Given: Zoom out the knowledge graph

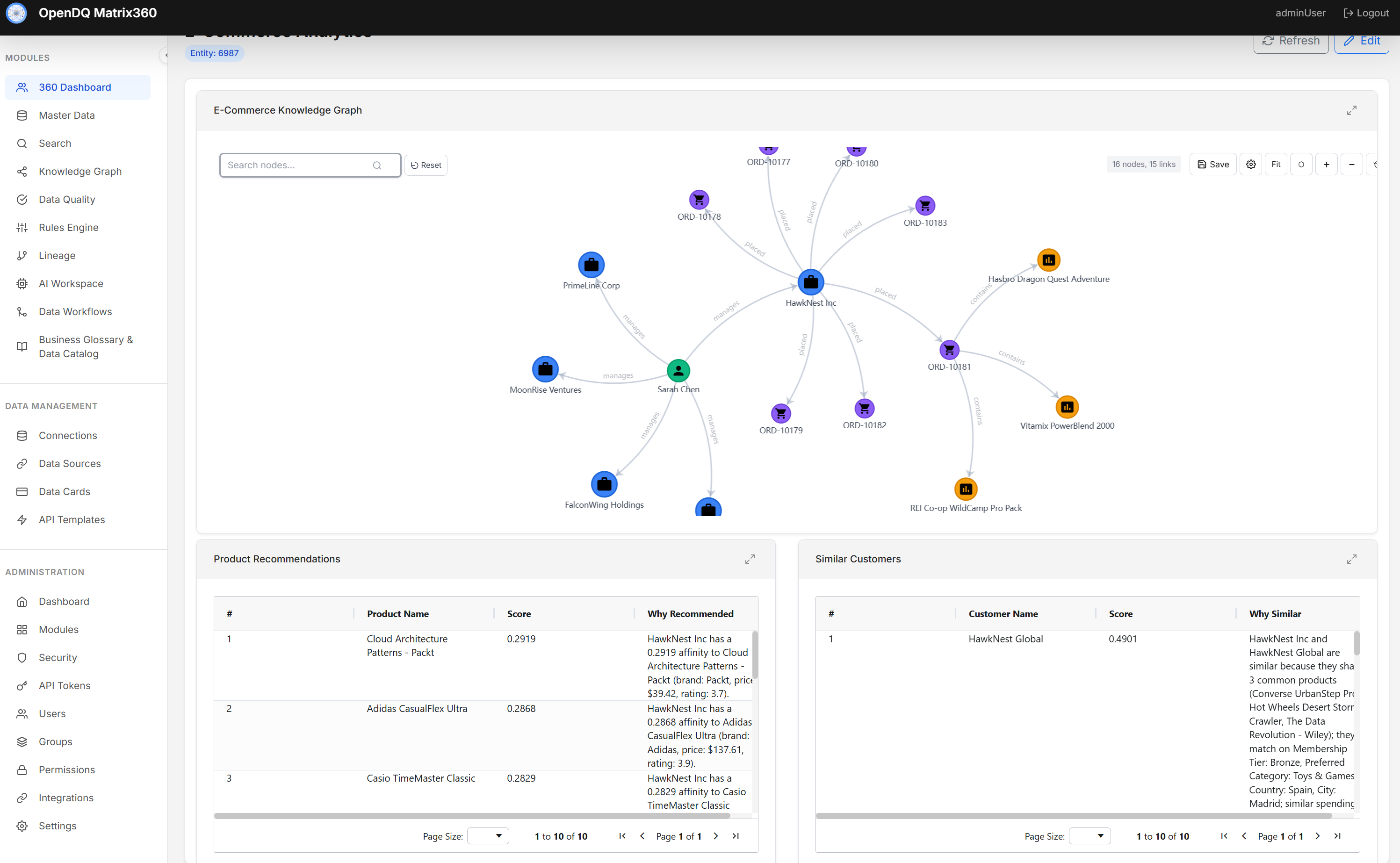Looking at the screenshot, I should (x=1351, y=165).
